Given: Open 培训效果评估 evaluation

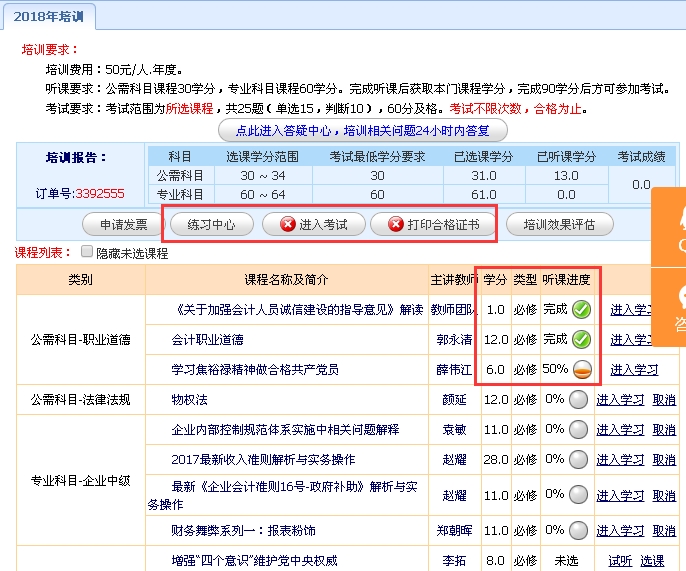Looking at the screenshot, I should point(558,225).
